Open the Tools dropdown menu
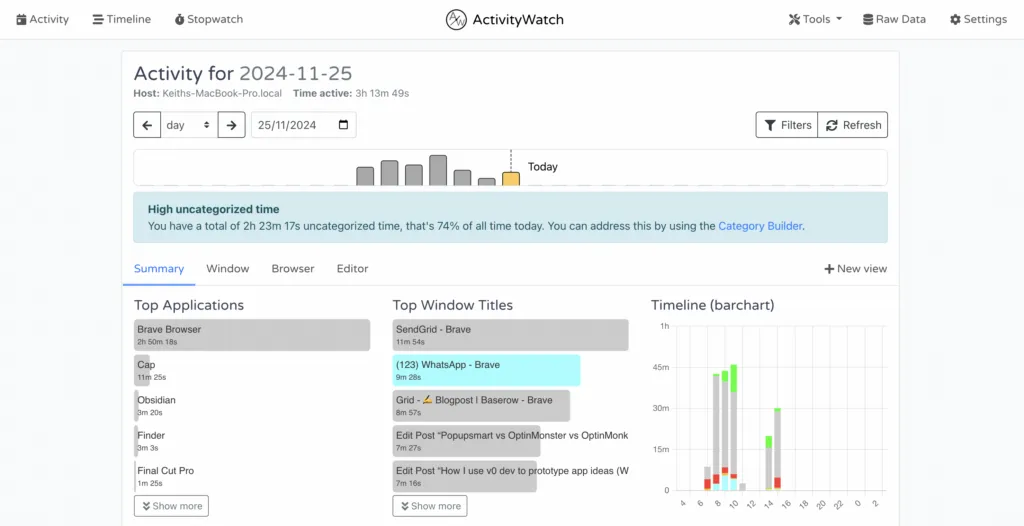This screenshot has width=1024, height=526. tap(815, 19)
